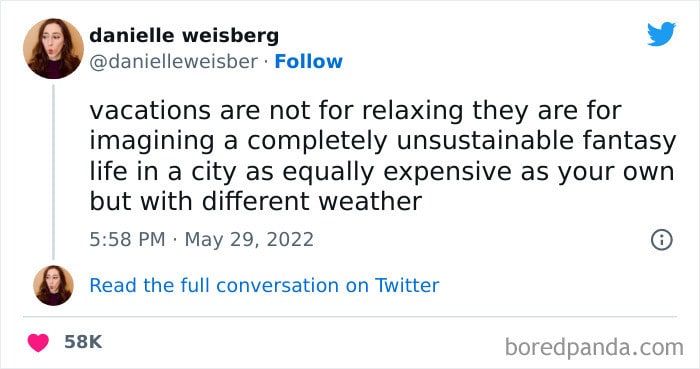The image size is (700, 369).
Task: Click the word unsustainable in the tweet
Action: 485,141
